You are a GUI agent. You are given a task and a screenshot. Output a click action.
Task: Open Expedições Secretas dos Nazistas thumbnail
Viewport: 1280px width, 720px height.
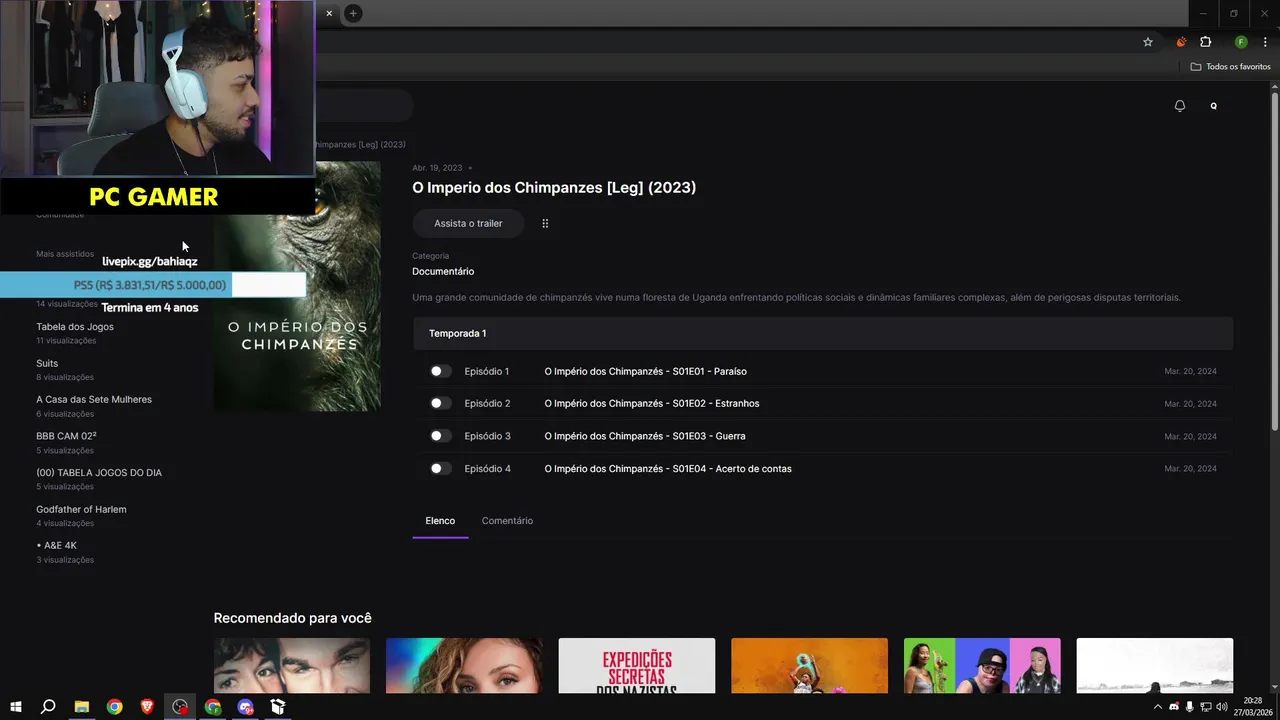click(637, 665)
